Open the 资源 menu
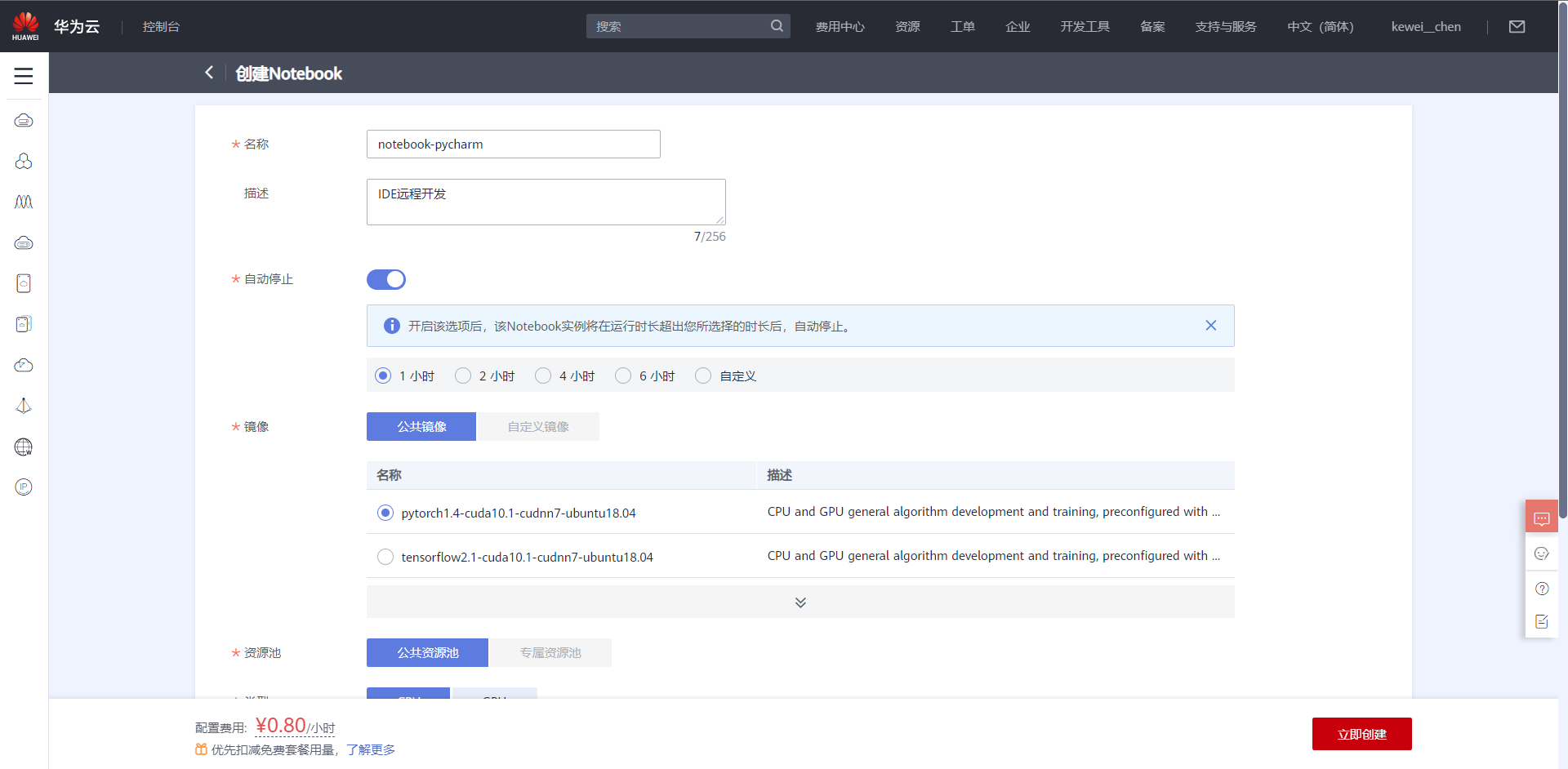 (907, 26)
